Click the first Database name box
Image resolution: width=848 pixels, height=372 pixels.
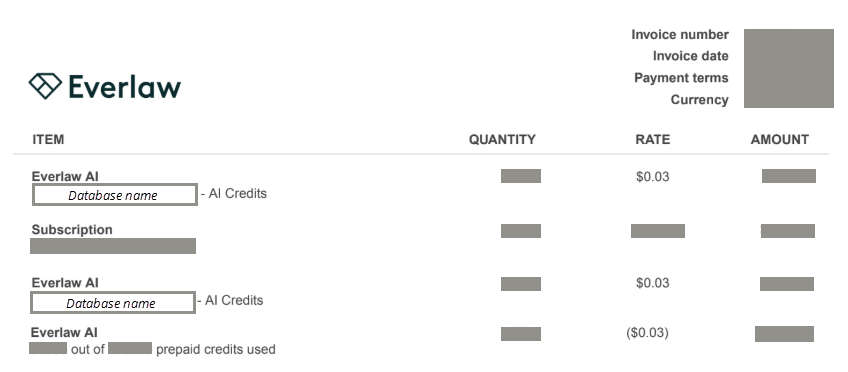coord(114,195)
